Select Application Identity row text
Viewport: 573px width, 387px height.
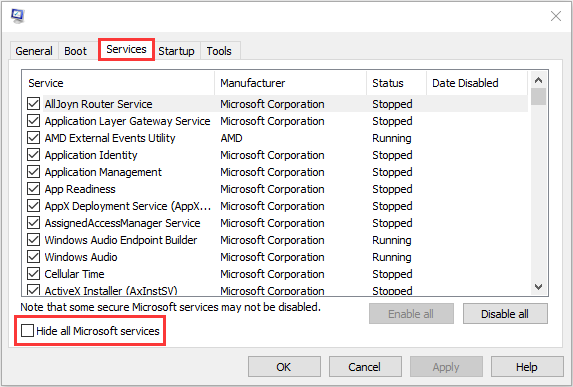[x=91, y=155]
